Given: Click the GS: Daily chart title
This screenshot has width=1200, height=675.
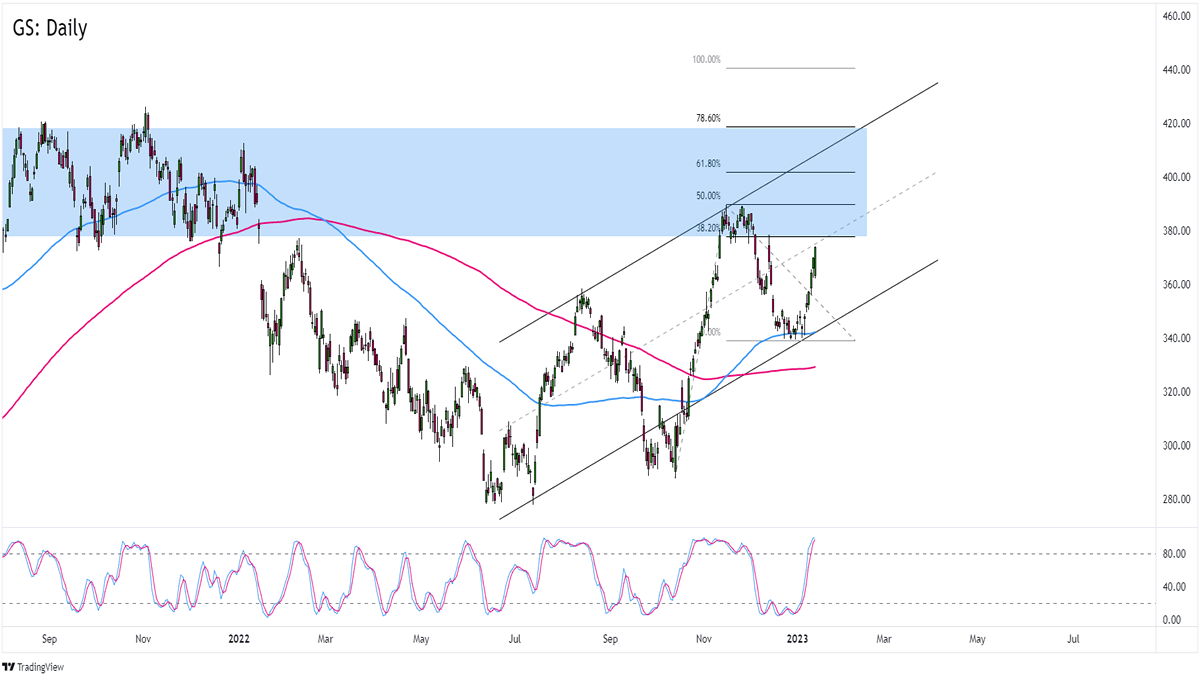Looking at the screenshot, I should point(48,28).
